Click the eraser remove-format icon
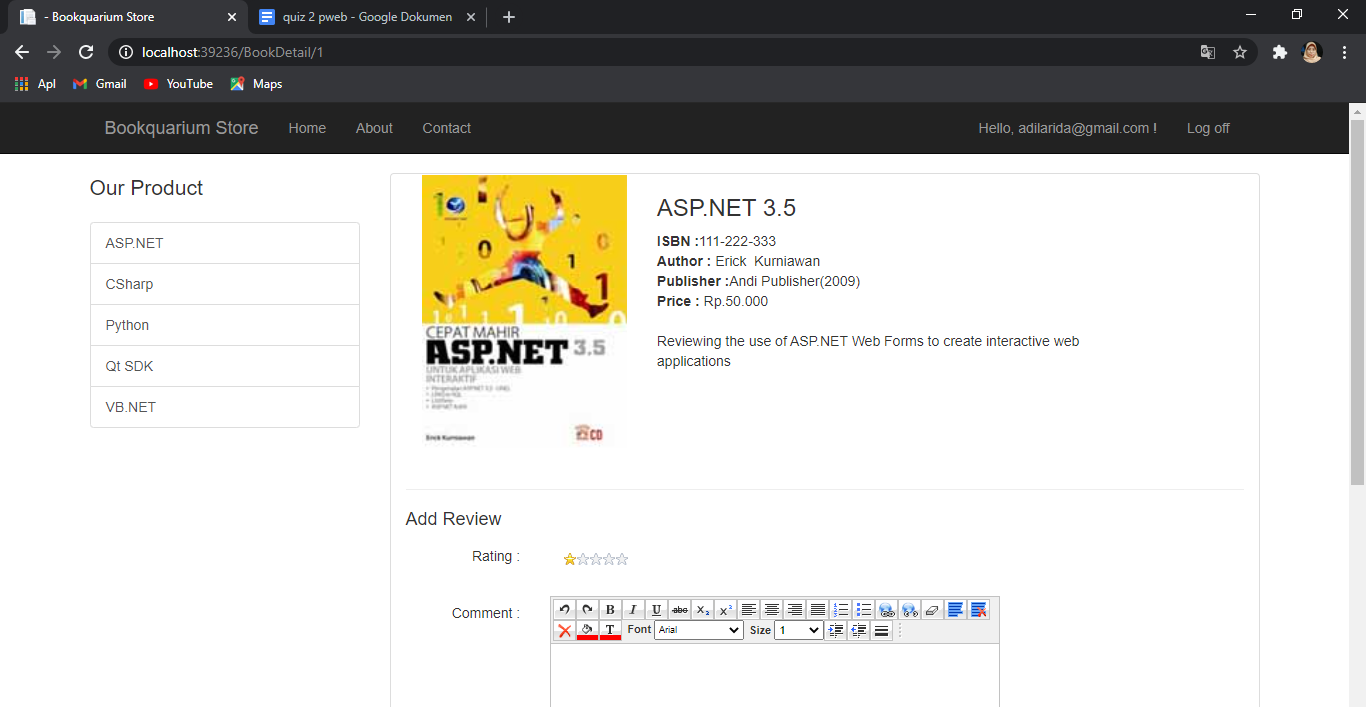 click(x=933, y=610)
